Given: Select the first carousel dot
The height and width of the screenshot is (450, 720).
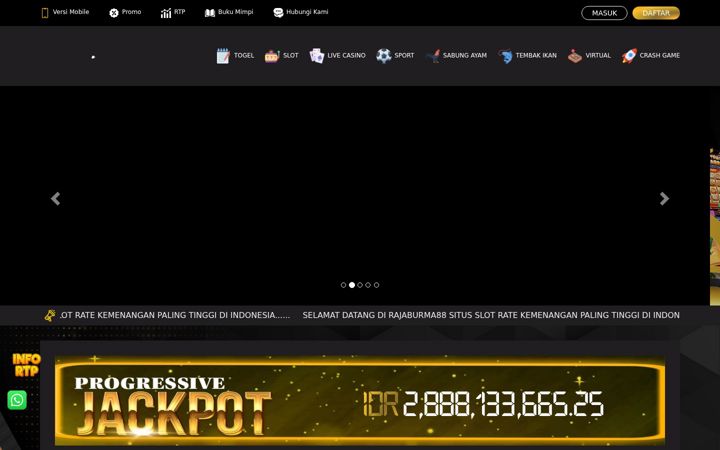Looking at the screenshot, I should coord(343,285).
